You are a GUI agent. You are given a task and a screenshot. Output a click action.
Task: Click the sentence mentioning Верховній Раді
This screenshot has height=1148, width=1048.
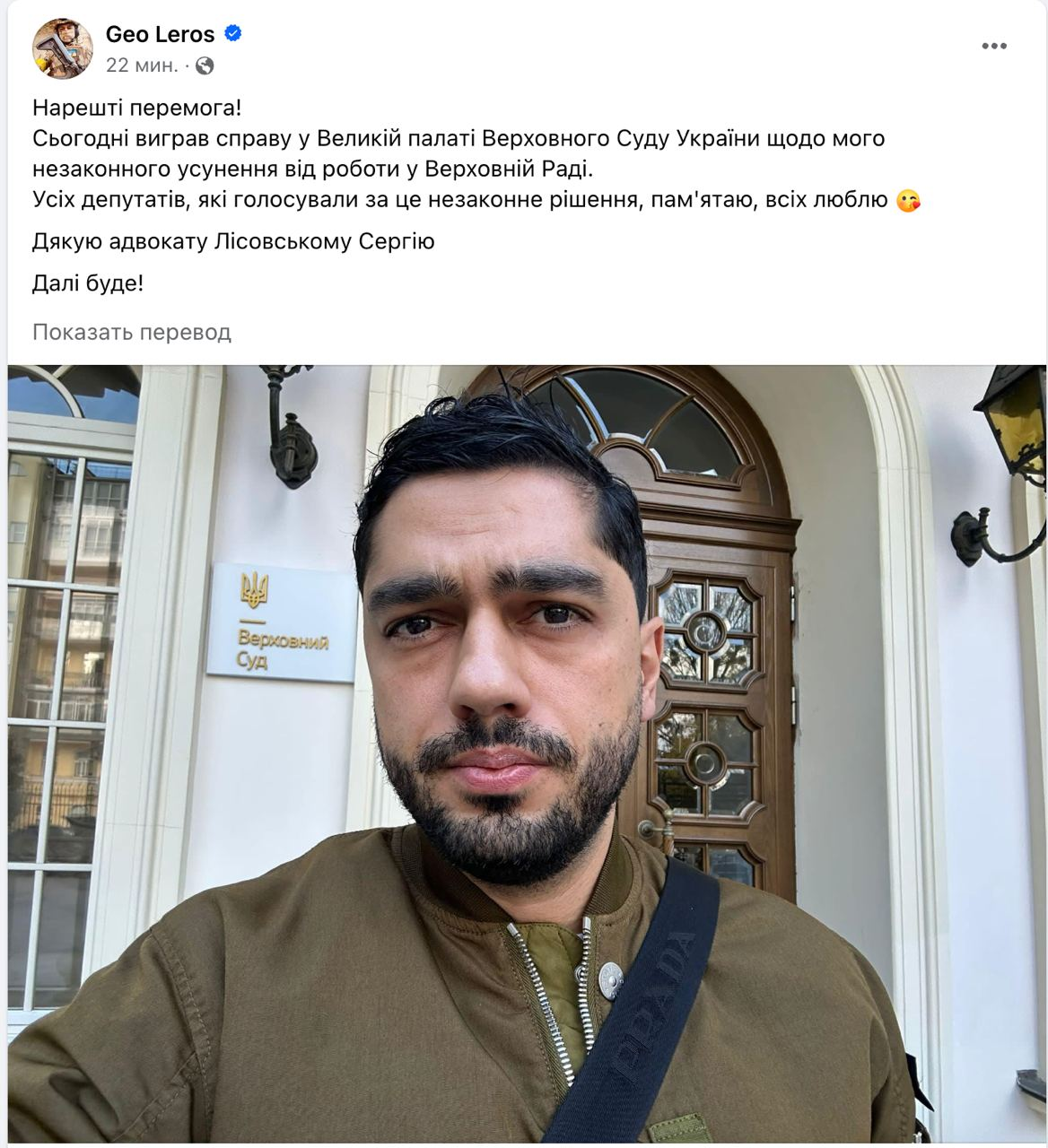tap(458, 154)
